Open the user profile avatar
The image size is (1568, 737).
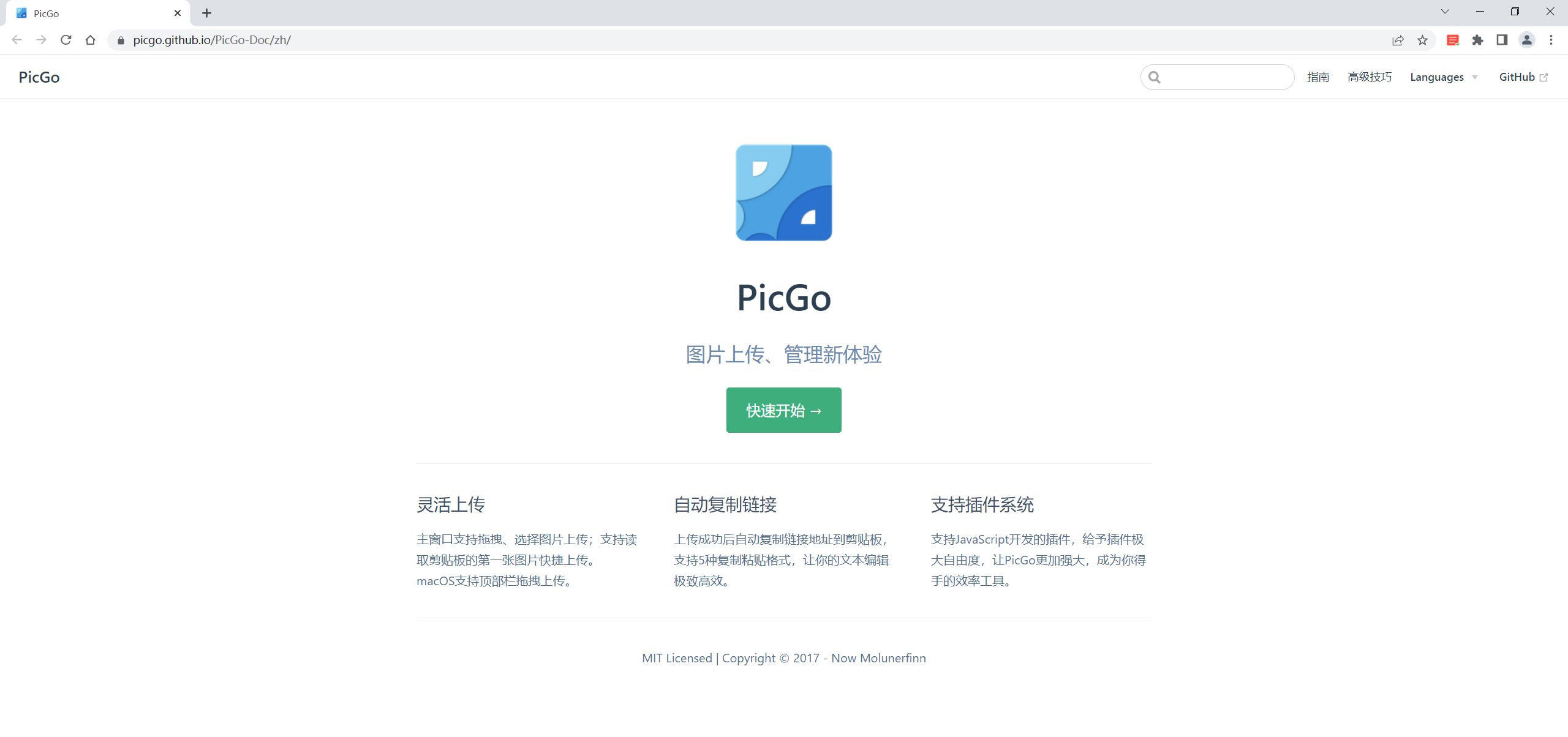click(x=1526, y=40)
